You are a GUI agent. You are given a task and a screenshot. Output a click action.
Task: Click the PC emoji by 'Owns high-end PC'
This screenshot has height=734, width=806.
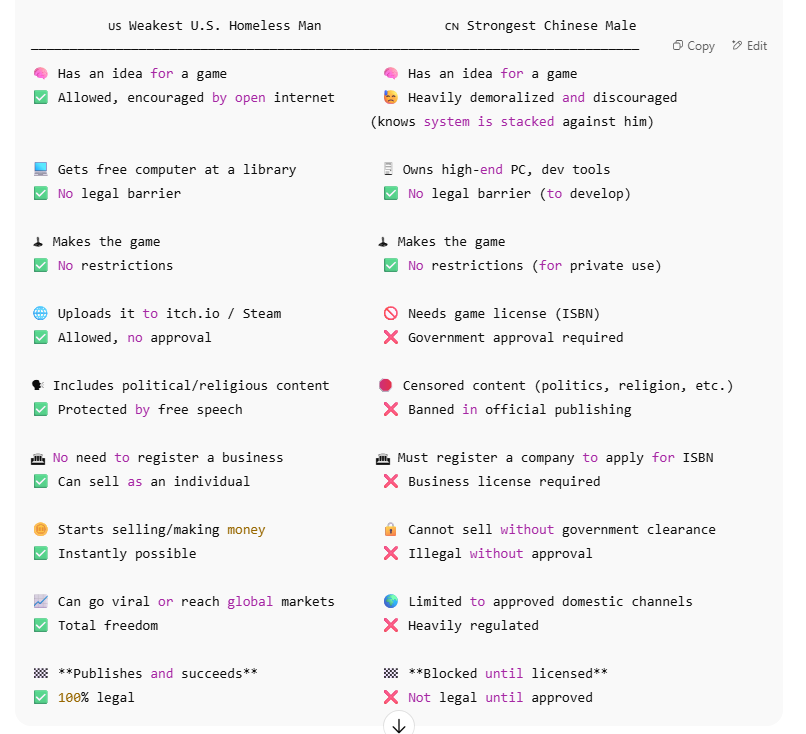(x=389, y=169)
